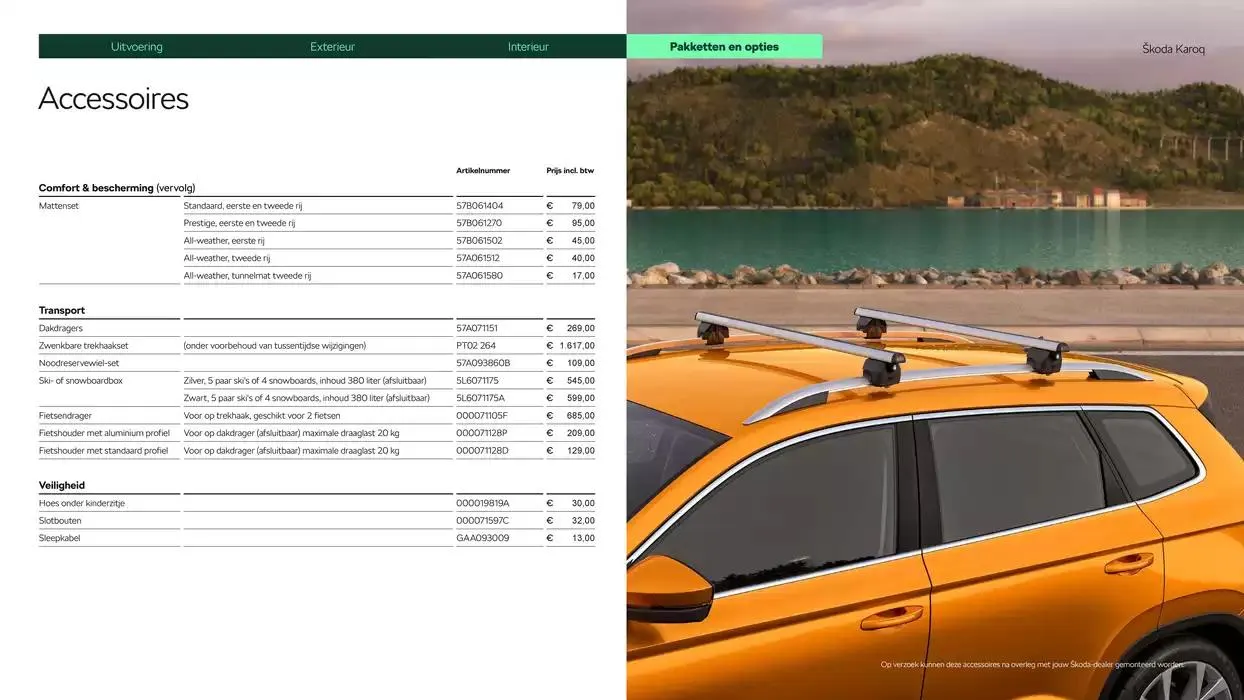
Task: Select the Sleepkabel item
Action: pyautogui.click(x=60, y=538)
